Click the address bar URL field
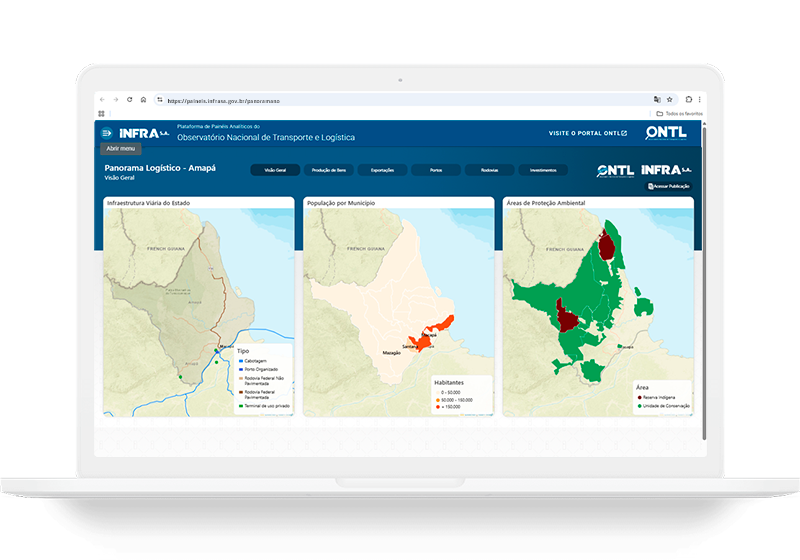The height and width of the screenshot is (560, 800). point(400,100)
